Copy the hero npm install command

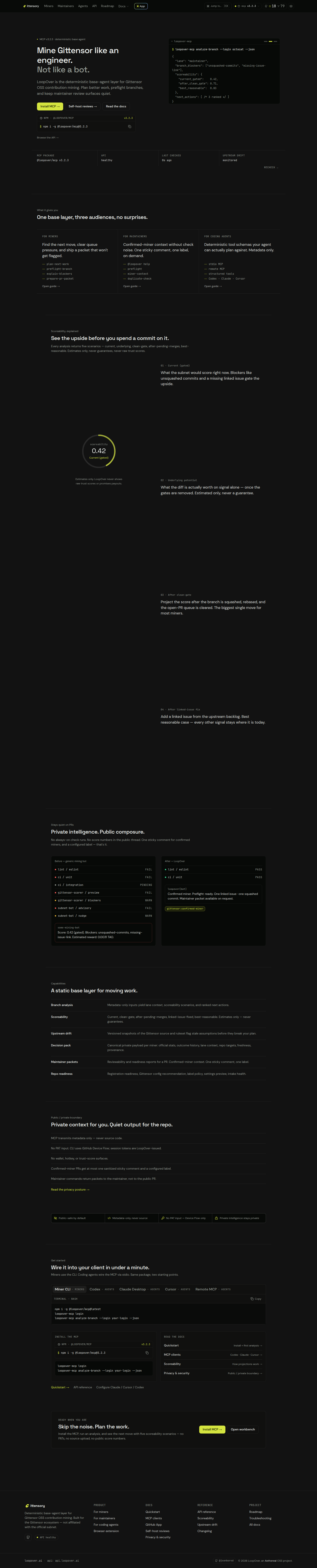[129, 127]
